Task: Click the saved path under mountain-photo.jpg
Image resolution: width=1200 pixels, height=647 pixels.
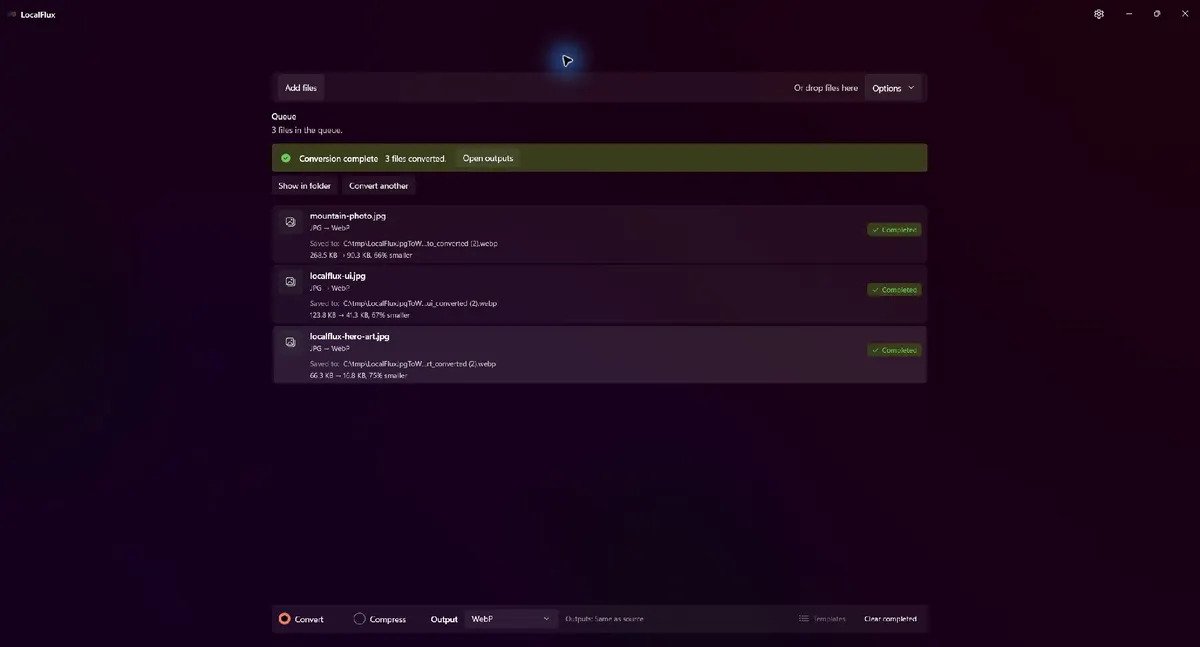Action: (420, 243)
